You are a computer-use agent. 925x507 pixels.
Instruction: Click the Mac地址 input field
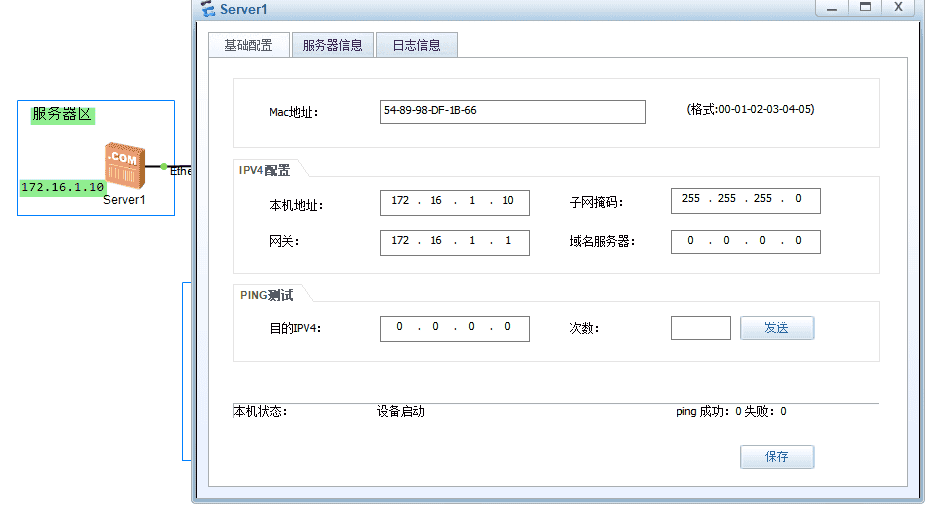click(x=513, y=112)
